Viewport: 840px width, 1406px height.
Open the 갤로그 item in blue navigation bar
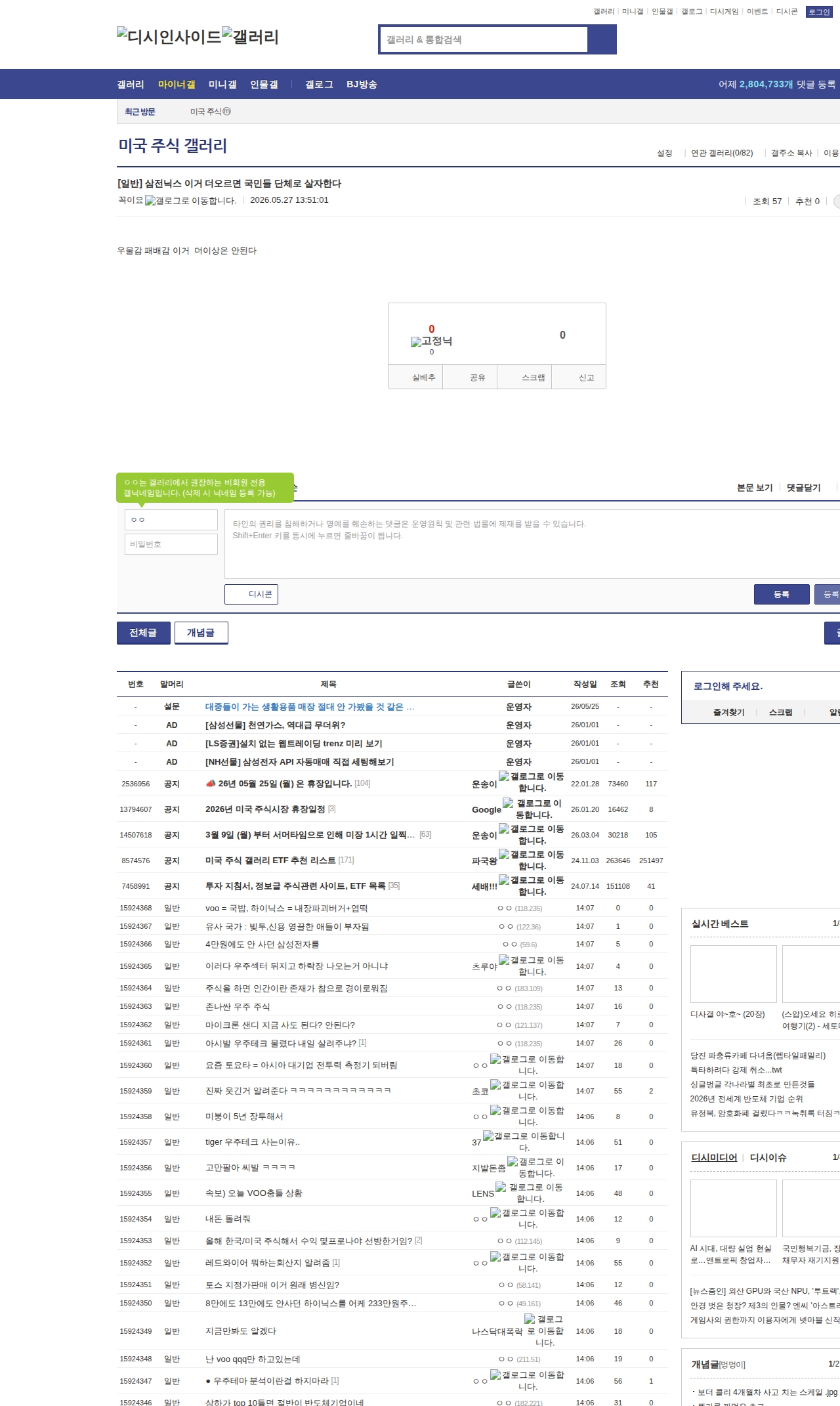(319, 84)
